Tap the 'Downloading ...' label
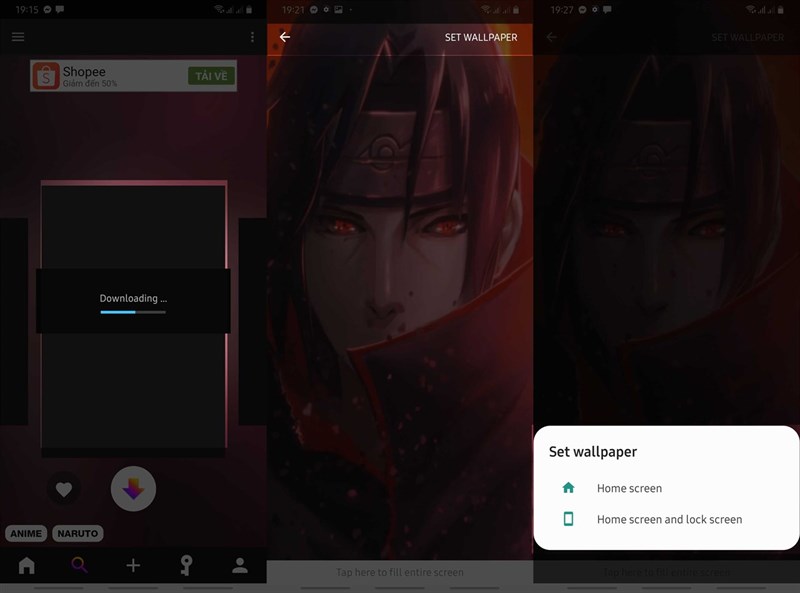The height and width of the screenshot is (593, 800). click(133, 299)
